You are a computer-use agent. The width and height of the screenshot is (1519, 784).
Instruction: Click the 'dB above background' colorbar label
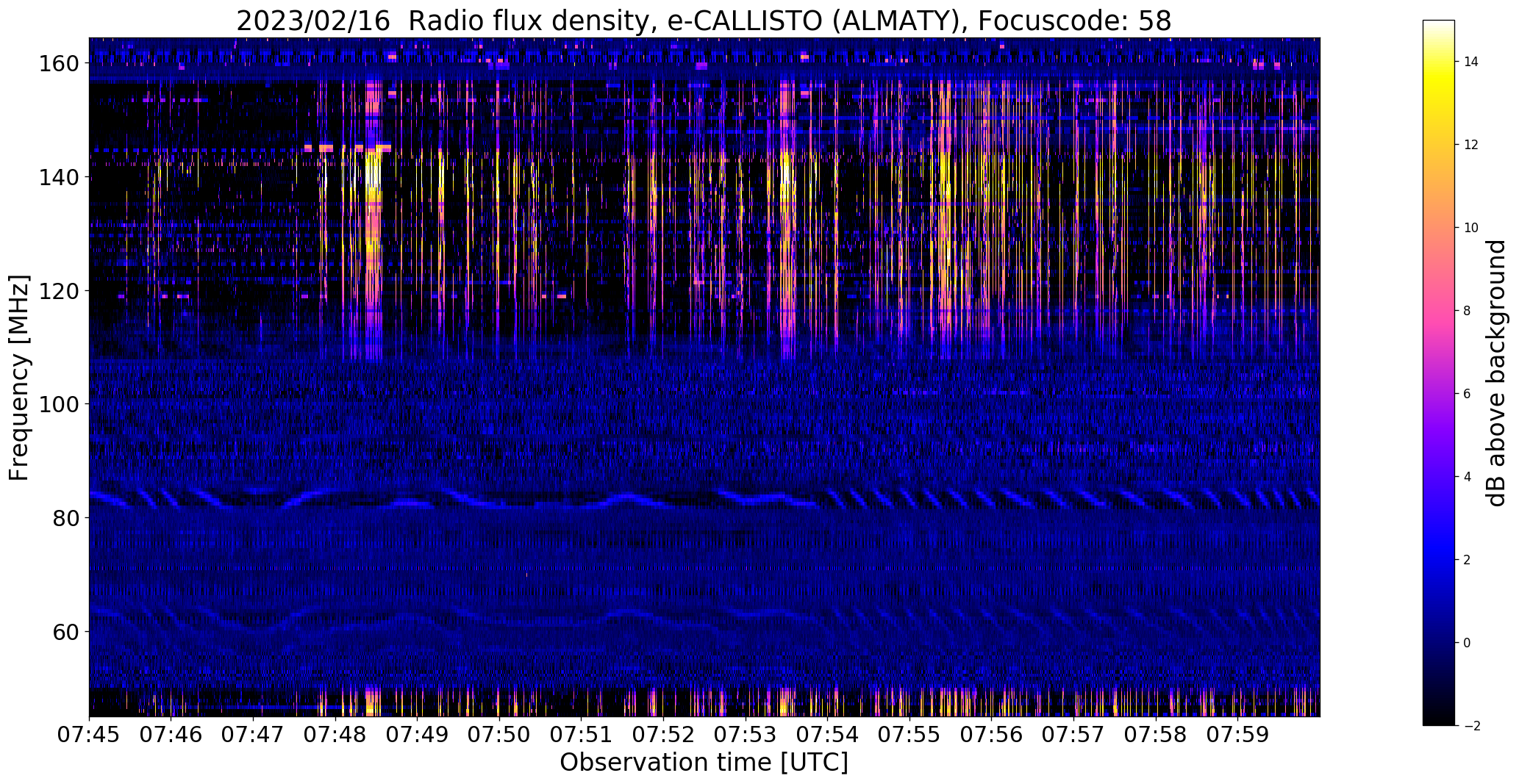click(1497, 373)
